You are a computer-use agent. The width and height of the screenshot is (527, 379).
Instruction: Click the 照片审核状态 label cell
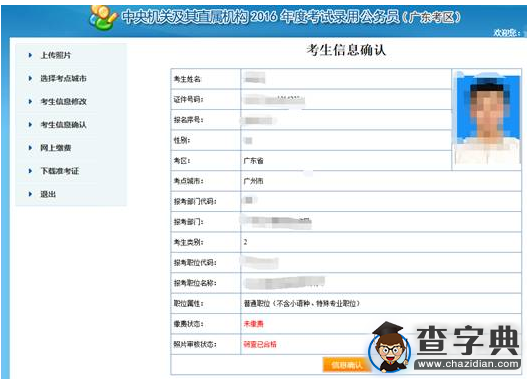tap(206, 344)
